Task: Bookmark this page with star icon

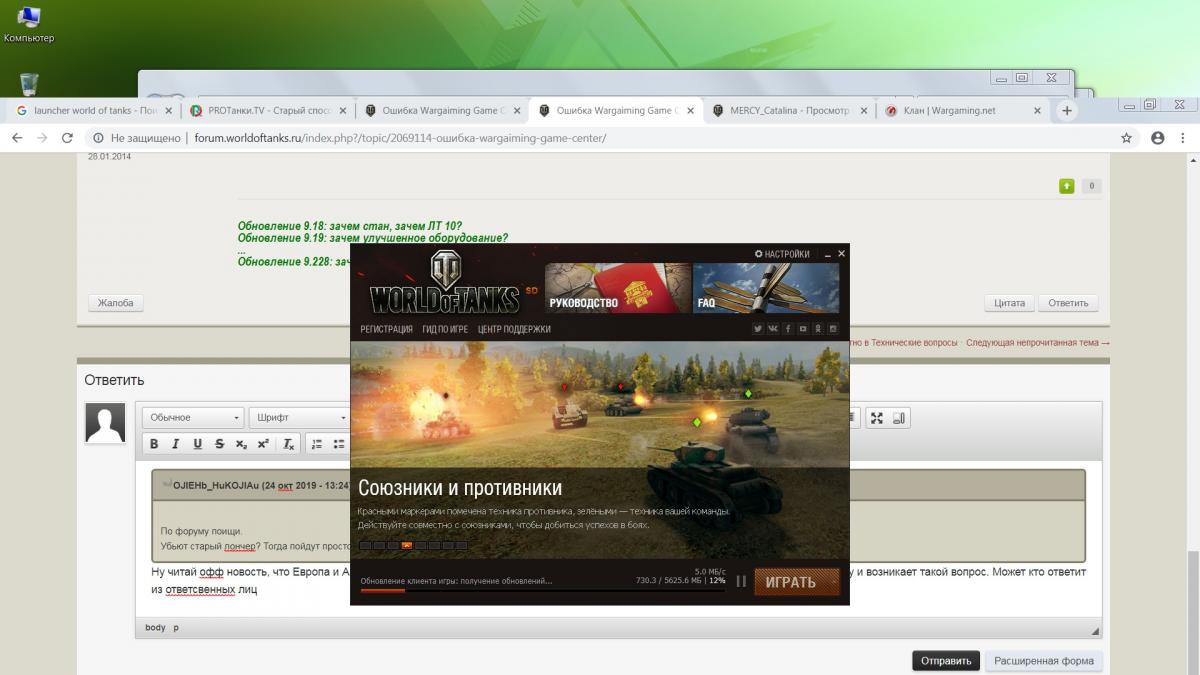Action: [1127, 138]
